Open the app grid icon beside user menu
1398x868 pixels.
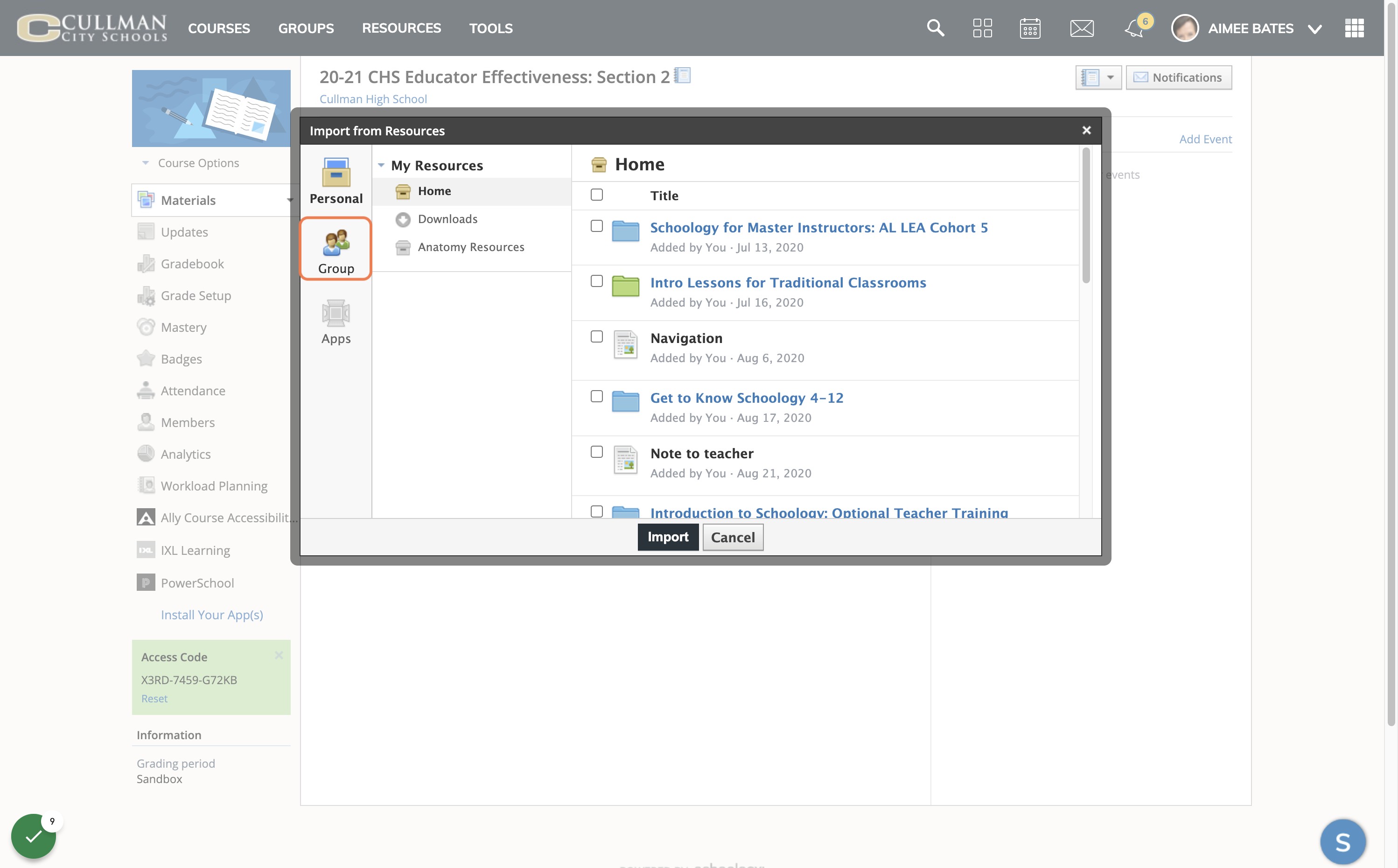(1355, 28)
